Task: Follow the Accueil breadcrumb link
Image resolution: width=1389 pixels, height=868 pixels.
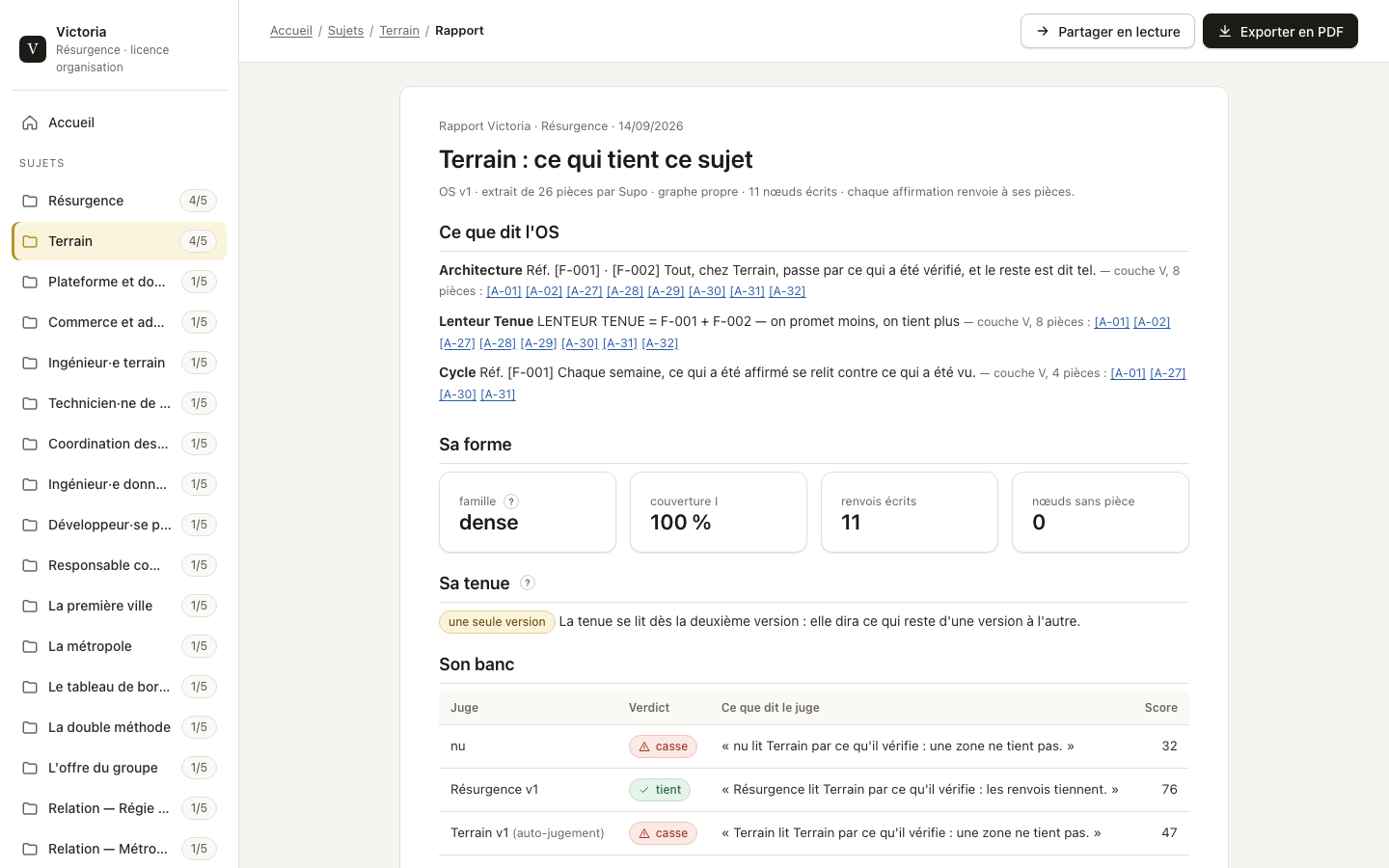Action: point(291,31)
